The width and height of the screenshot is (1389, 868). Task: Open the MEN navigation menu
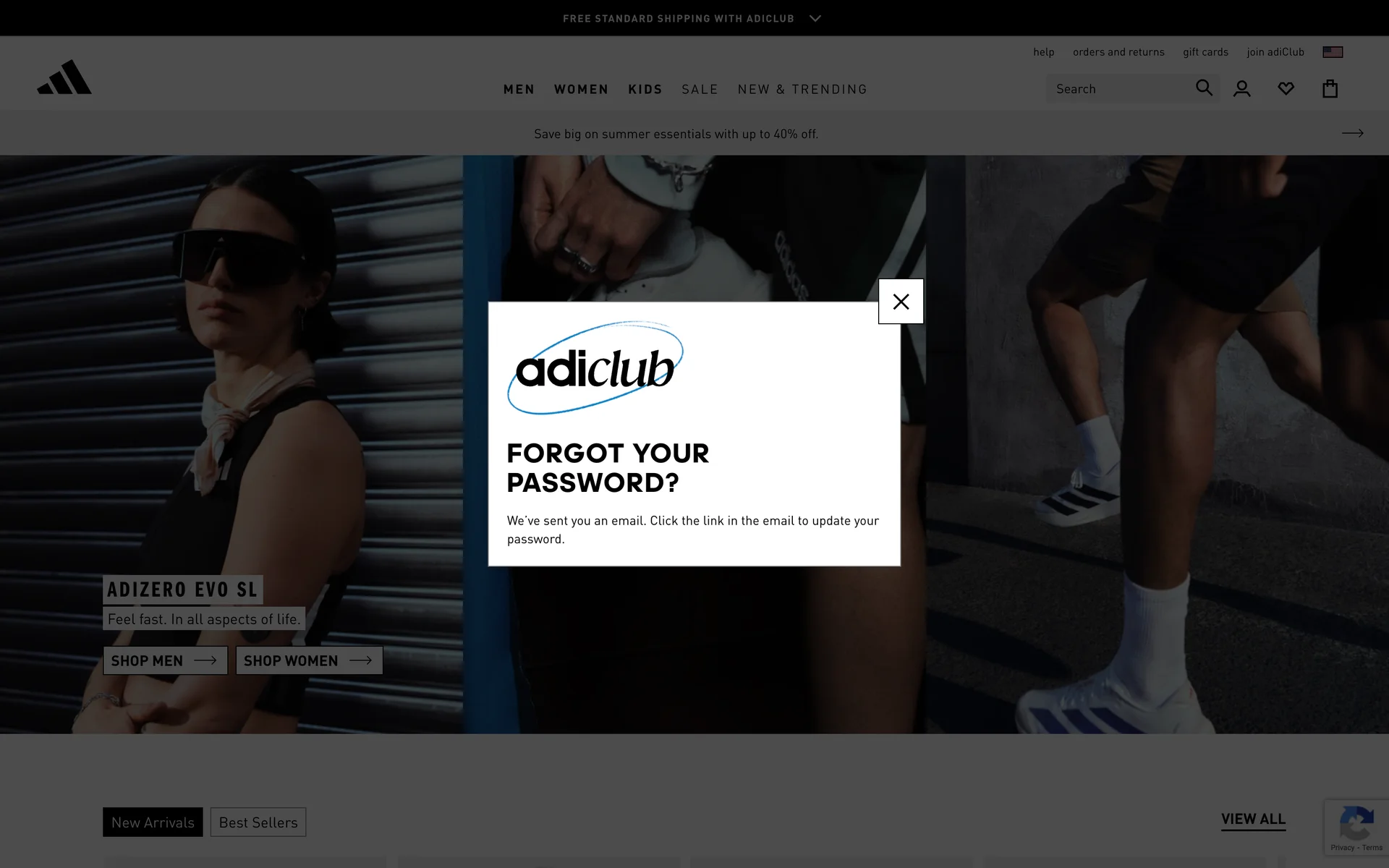tap(519, 89)
